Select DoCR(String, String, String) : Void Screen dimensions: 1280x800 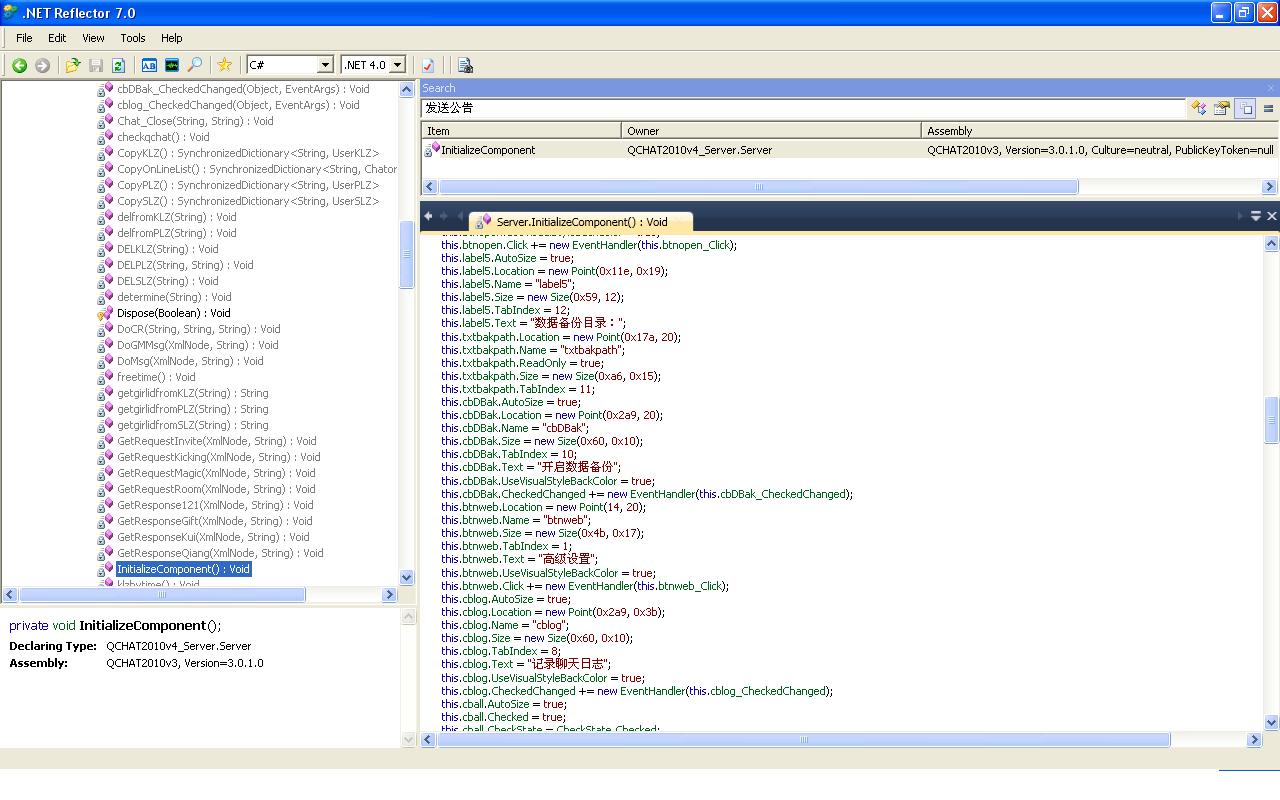(198, 329)
